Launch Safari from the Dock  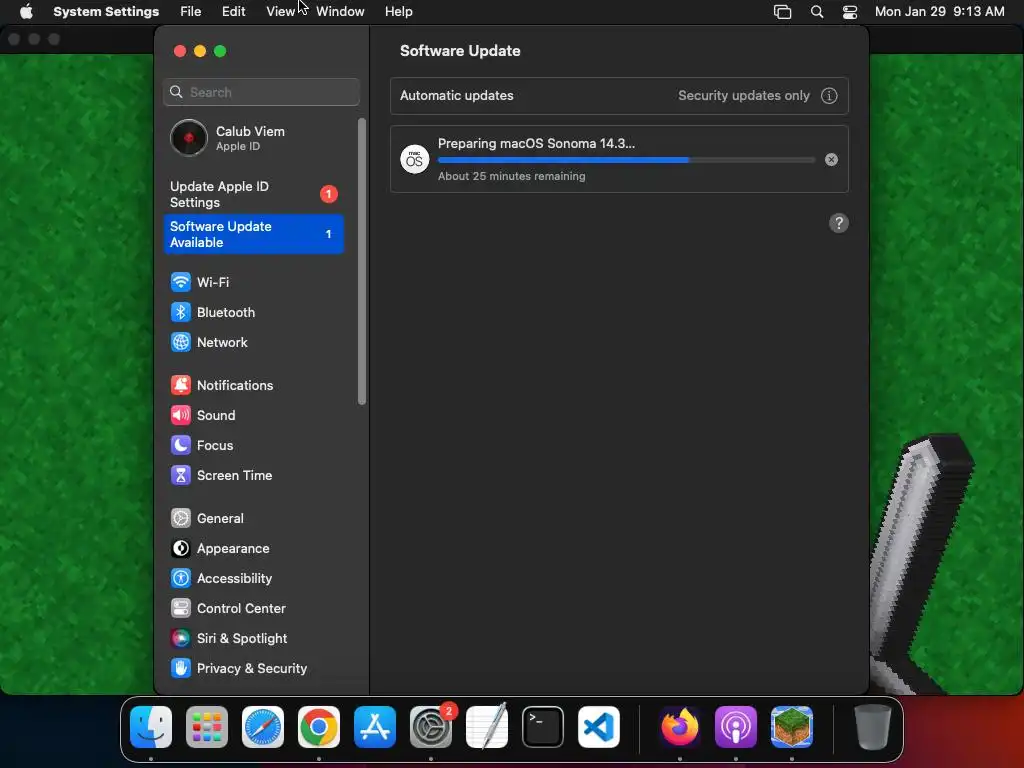263,727
